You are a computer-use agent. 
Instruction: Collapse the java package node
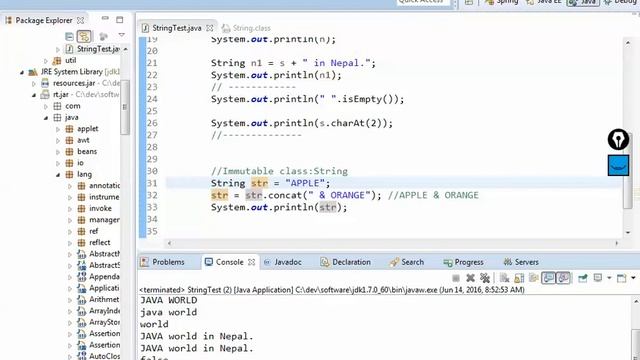click(46, 118)
